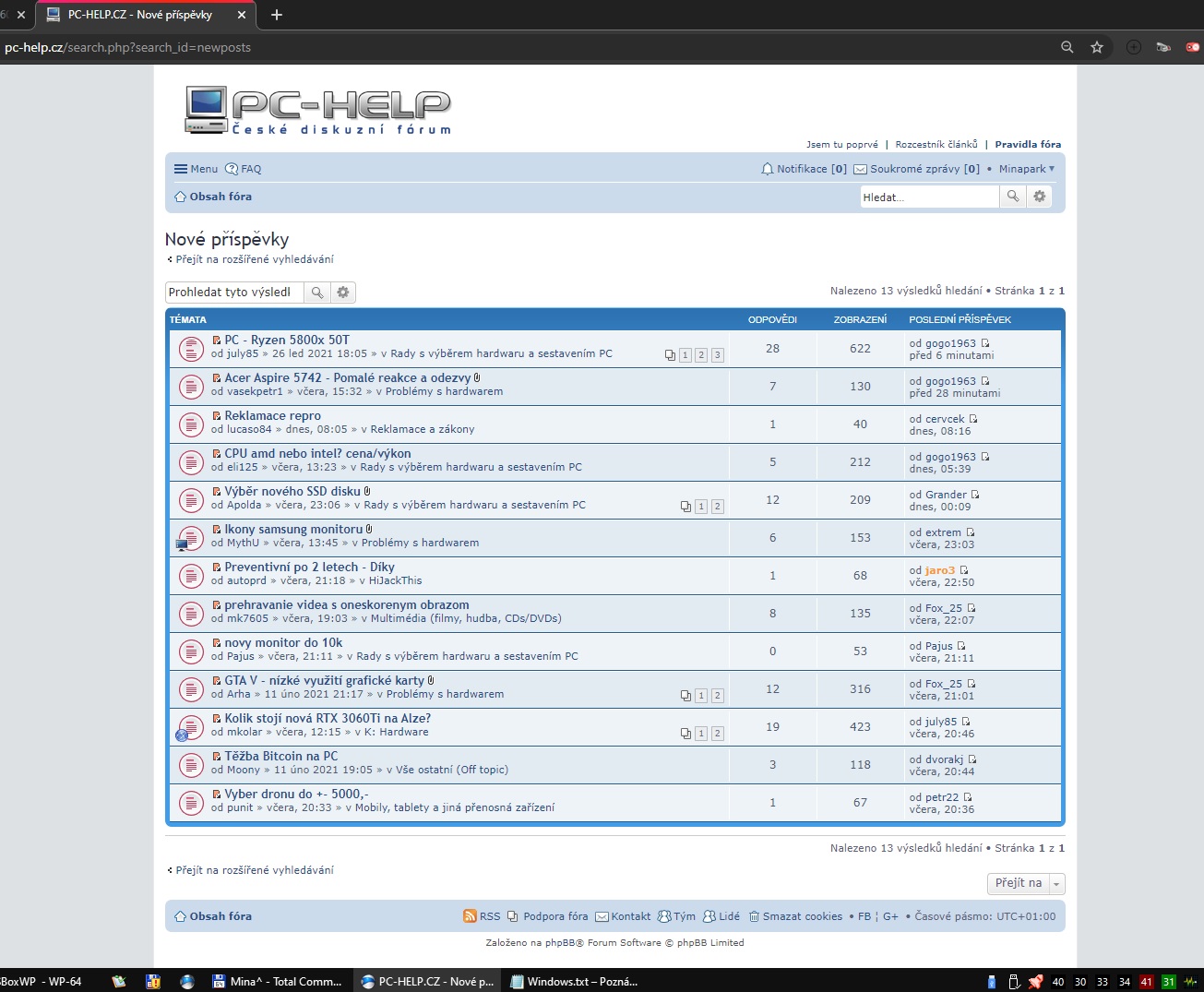Open the Menu hamburger dropdown
Image resolution: width=1204 pixels, height=992 pixels.
pos(196,169)
